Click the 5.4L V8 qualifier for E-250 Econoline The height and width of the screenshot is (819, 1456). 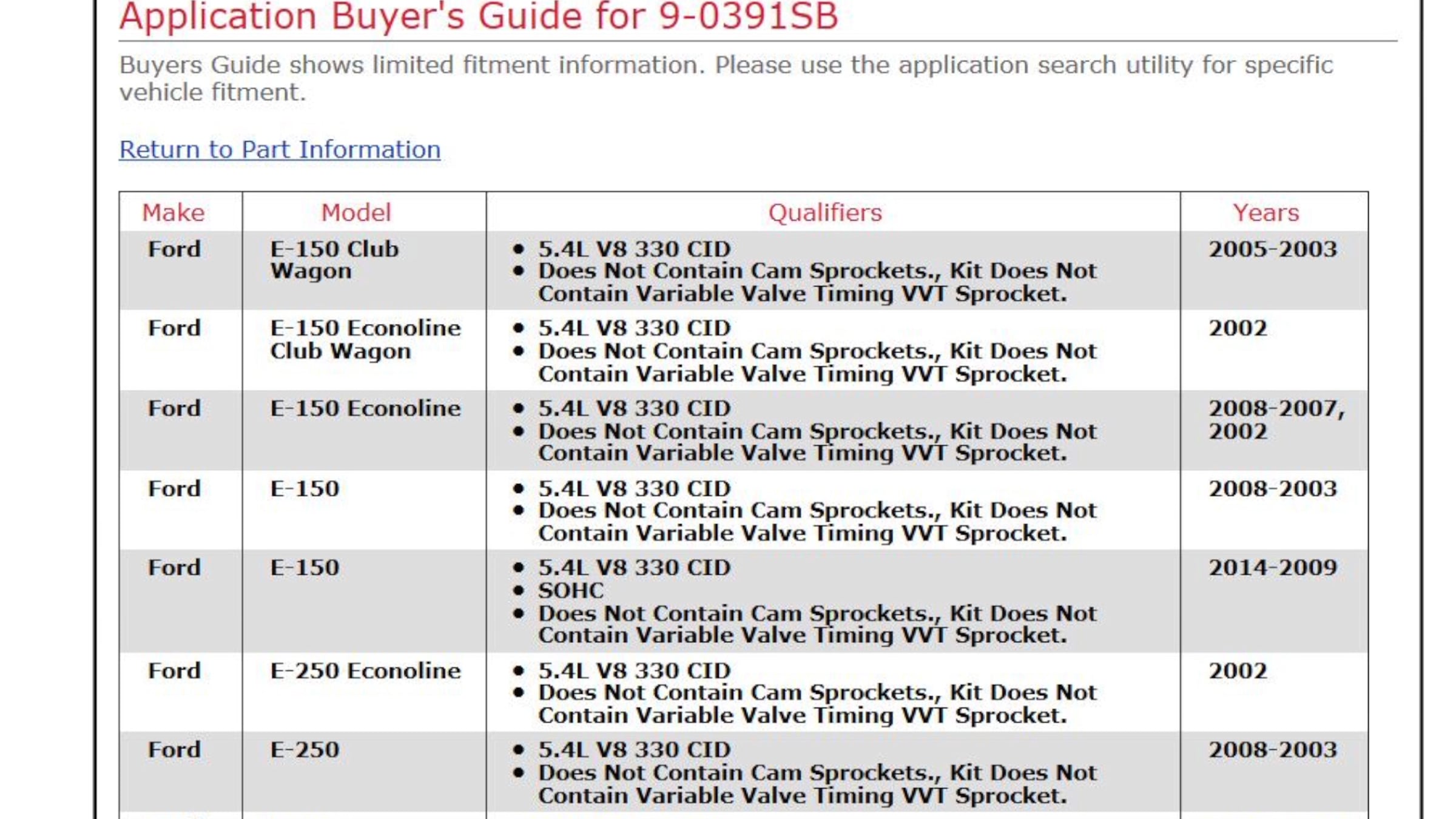point(634,671)
